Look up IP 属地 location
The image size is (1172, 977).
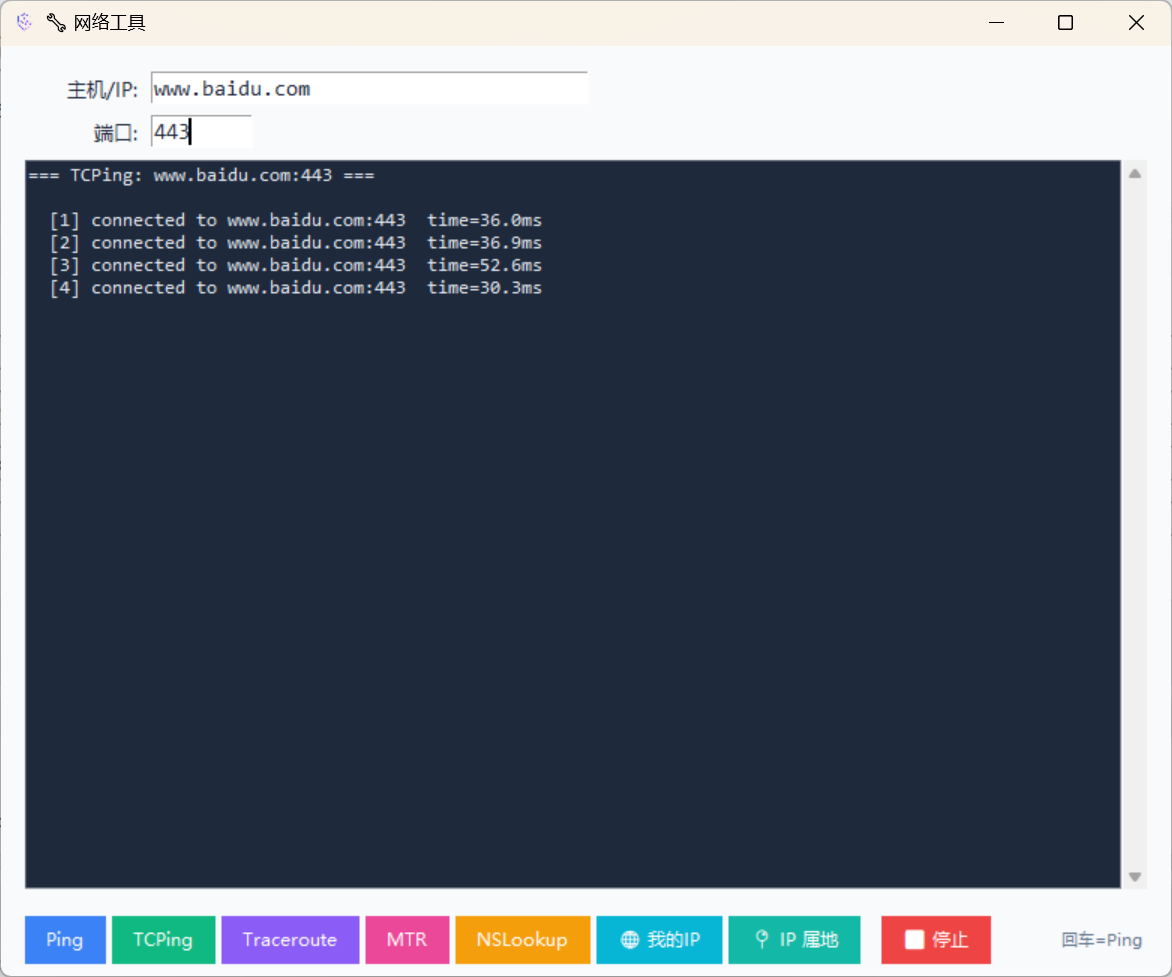pyautogui.click(x=795, y=940)
